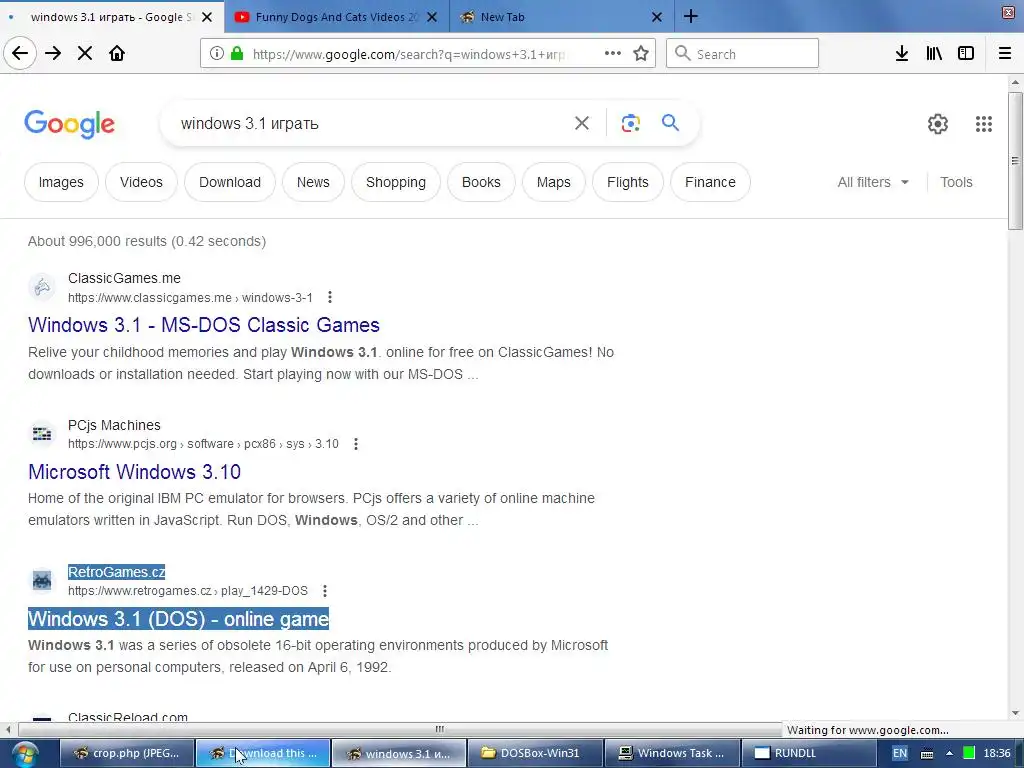
Task: Click the Google logo
Action: click(x=69, y=124)
